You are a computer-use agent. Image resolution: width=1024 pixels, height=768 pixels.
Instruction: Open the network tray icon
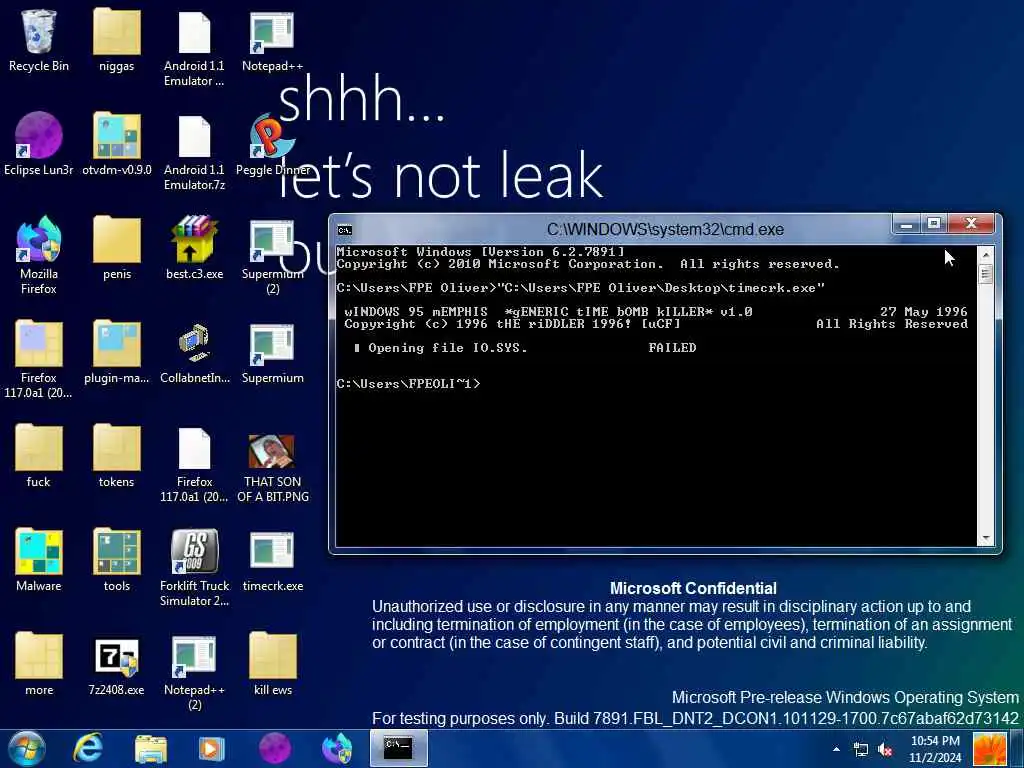[861, 750]
